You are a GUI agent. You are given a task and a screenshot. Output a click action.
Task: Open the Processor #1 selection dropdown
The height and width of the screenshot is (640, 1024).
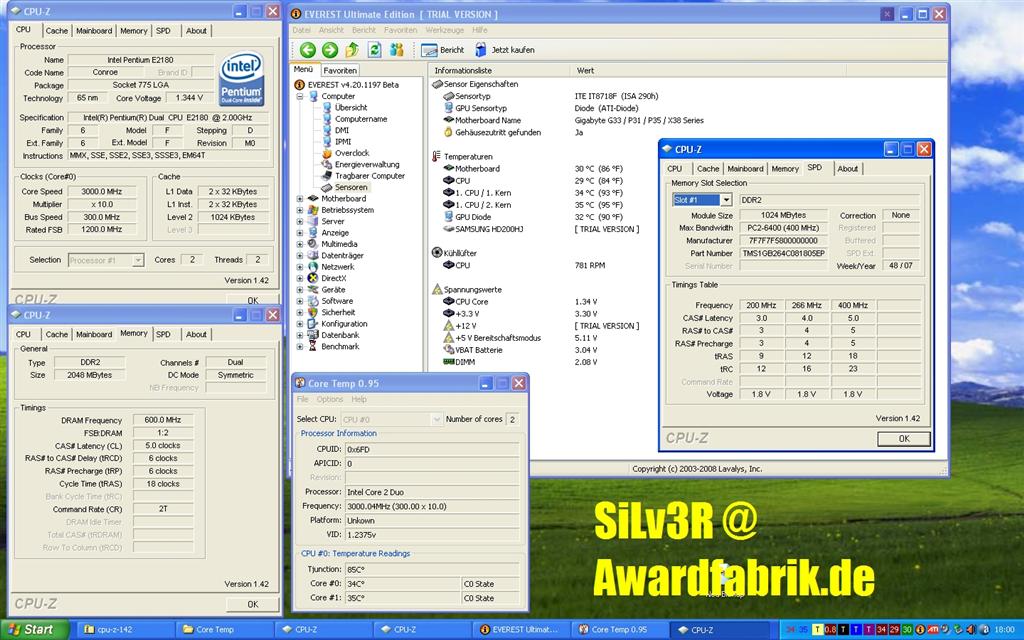pos(138,260)
